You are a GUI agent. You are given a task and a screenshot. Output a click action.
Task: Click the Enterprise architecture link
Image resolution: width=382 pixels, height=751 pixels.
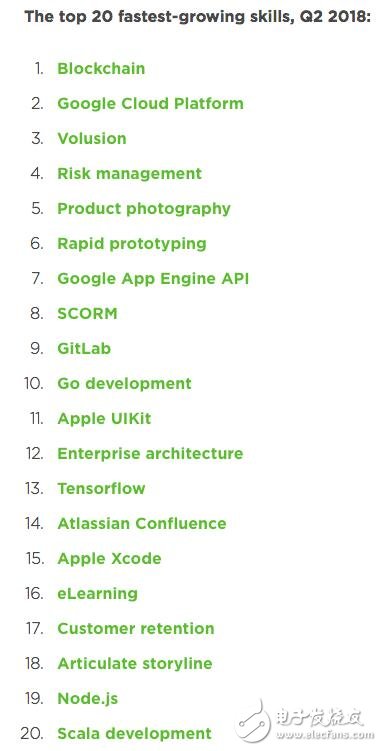tap(150, 454)
